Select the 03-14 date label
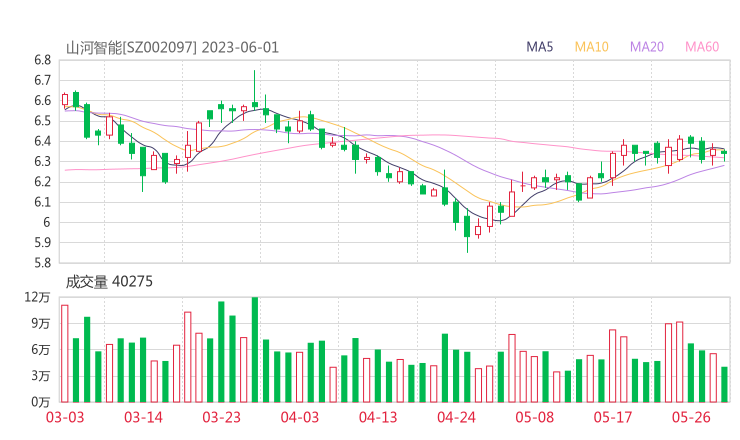740x440 pixels. click(143, 417)
